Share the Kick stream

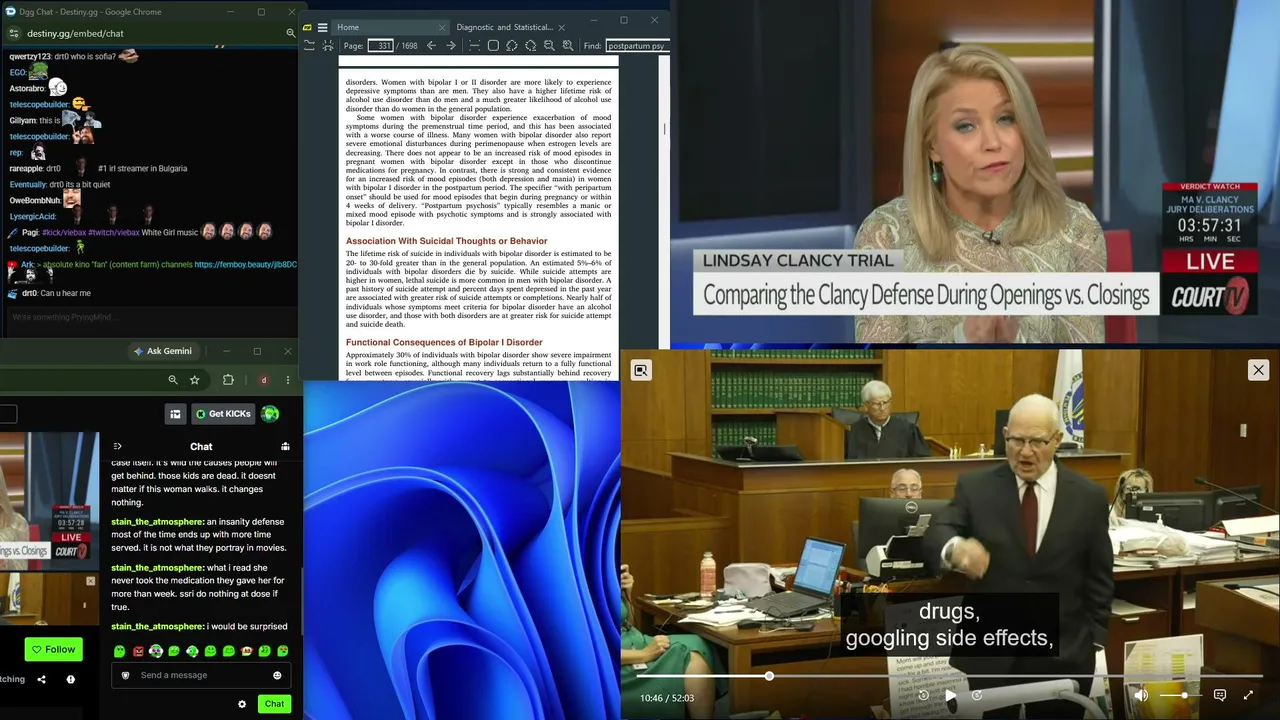click(x=41, y=679)
